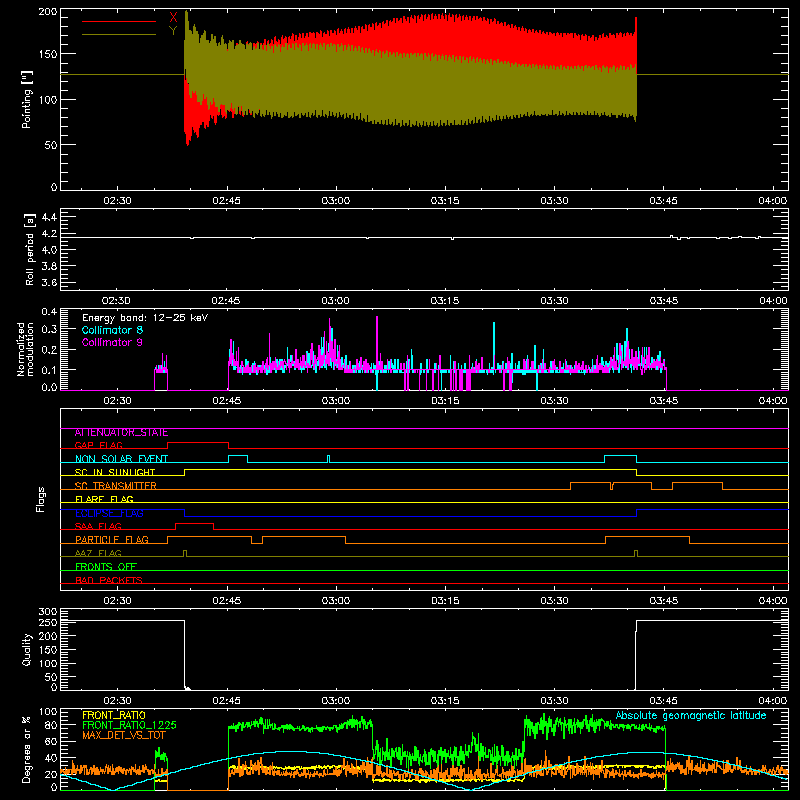The width and height of the screenshot is (800, 800).
Task: Click 03:00 tick label under Roll period plot
Action: point(336,301)
